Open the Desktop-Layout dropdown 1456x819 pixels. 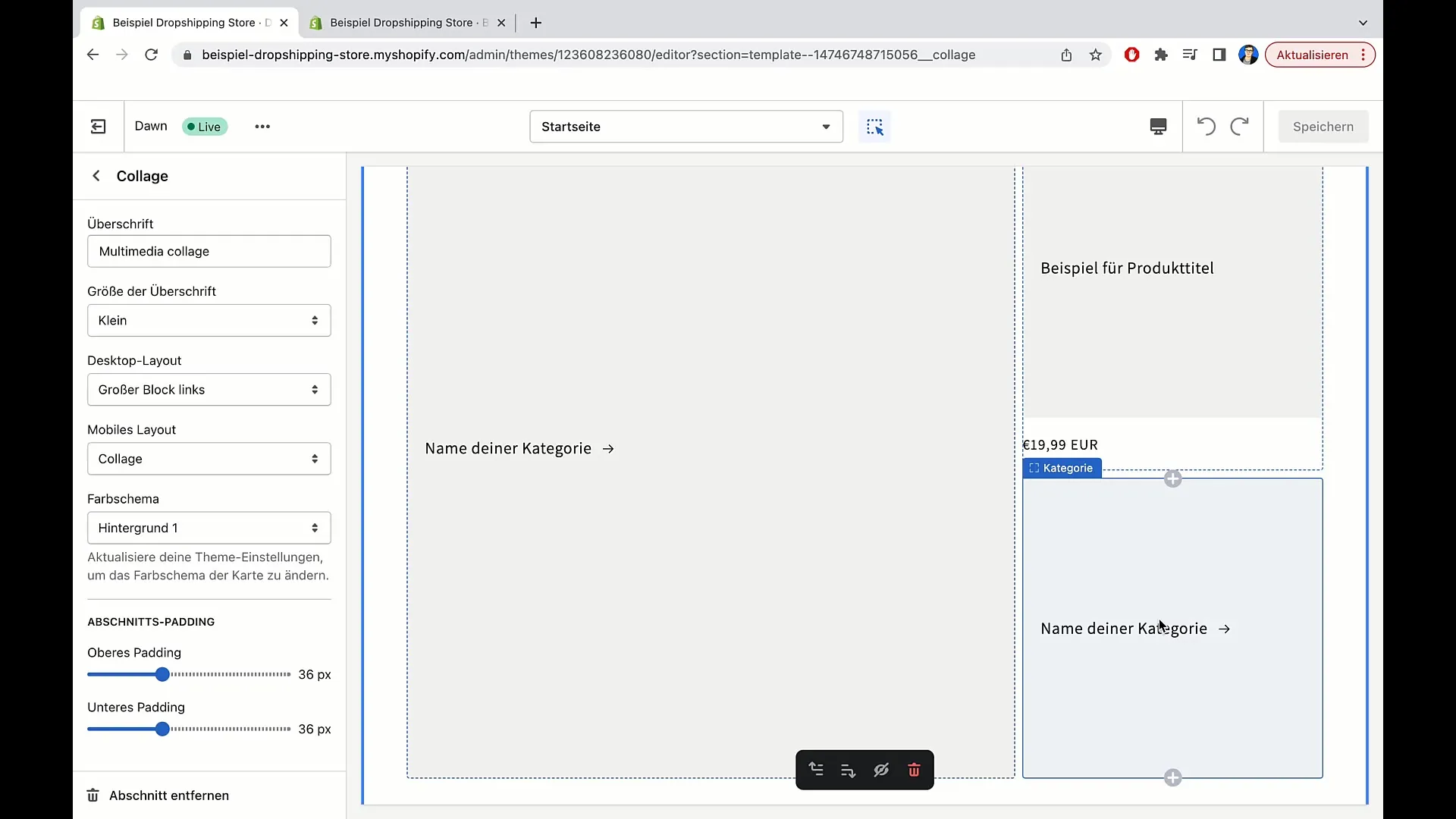(x=209, y=390)
